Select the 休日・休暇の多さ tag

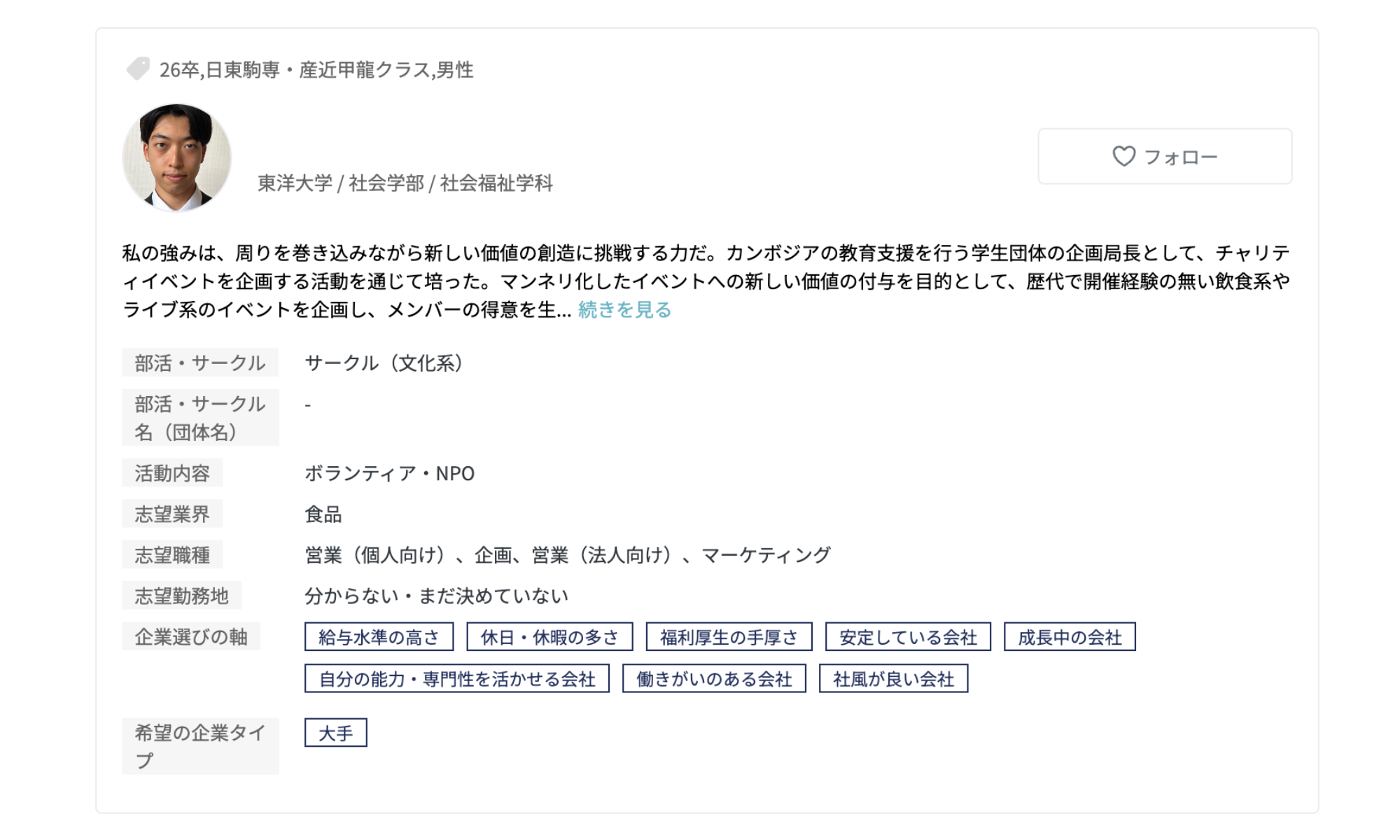(549, 637)
